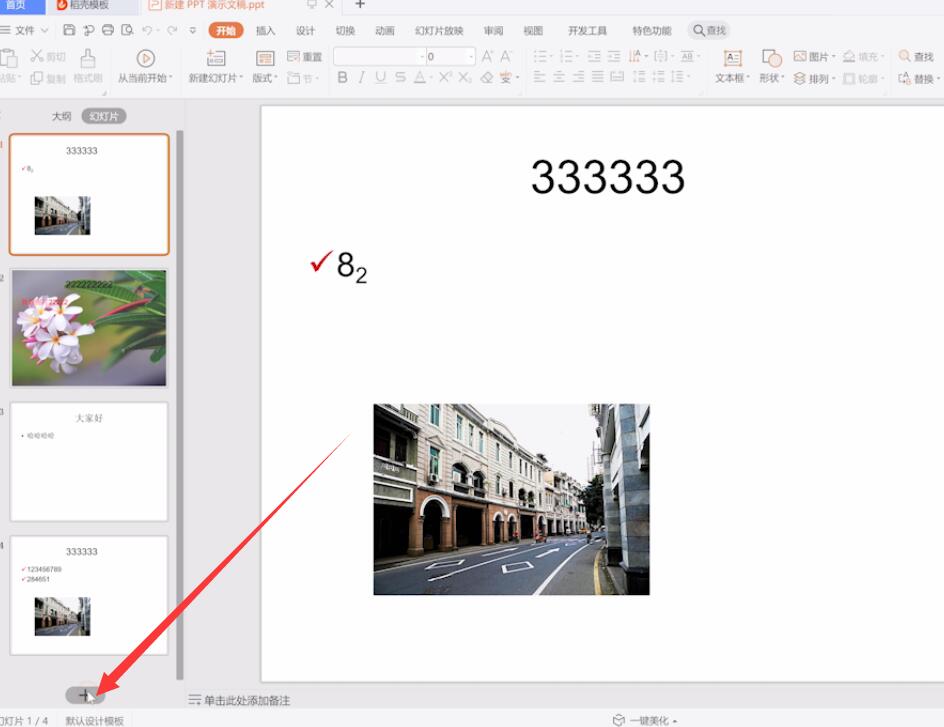
Task: Select the Format Painter brush icon
Action: click(88, 59)
